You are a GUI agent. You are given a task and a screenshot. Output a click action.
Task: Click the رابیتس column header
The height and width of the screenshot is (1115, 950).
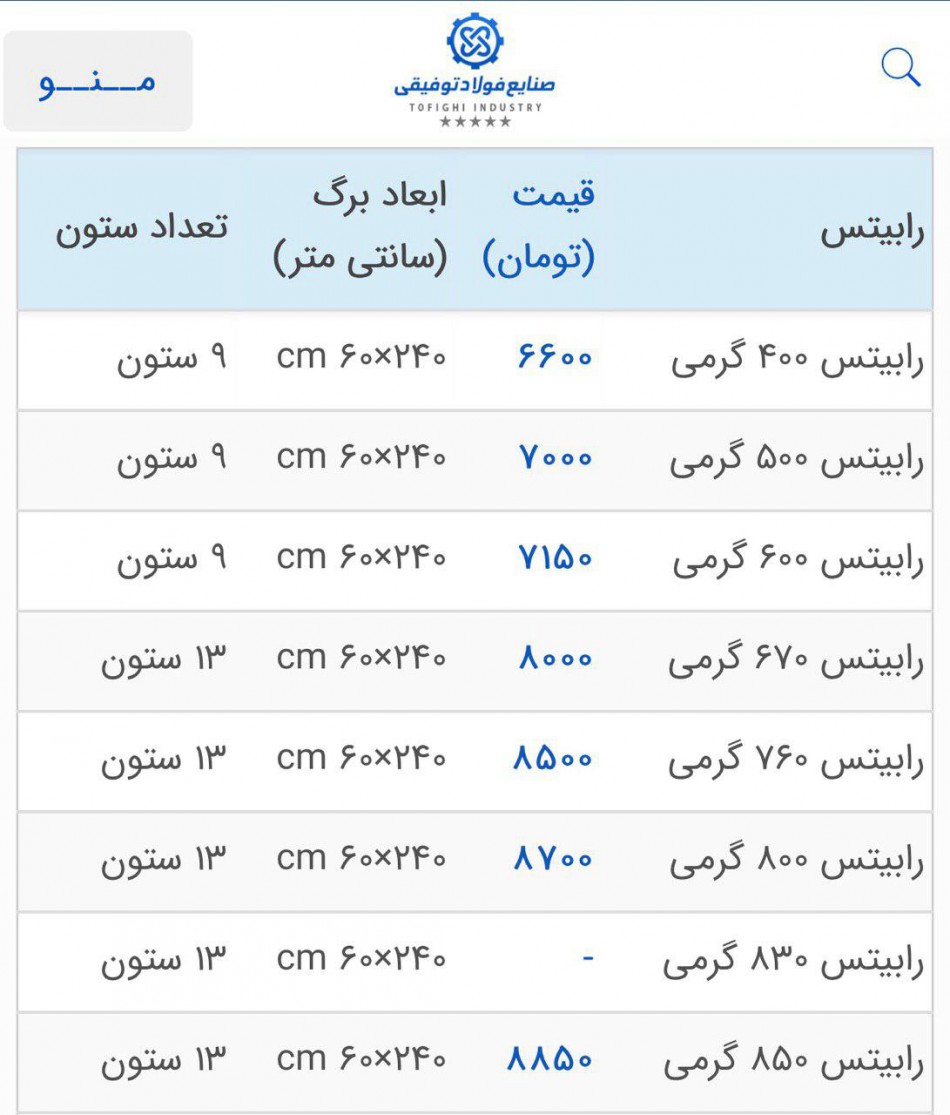coord(872,230)
